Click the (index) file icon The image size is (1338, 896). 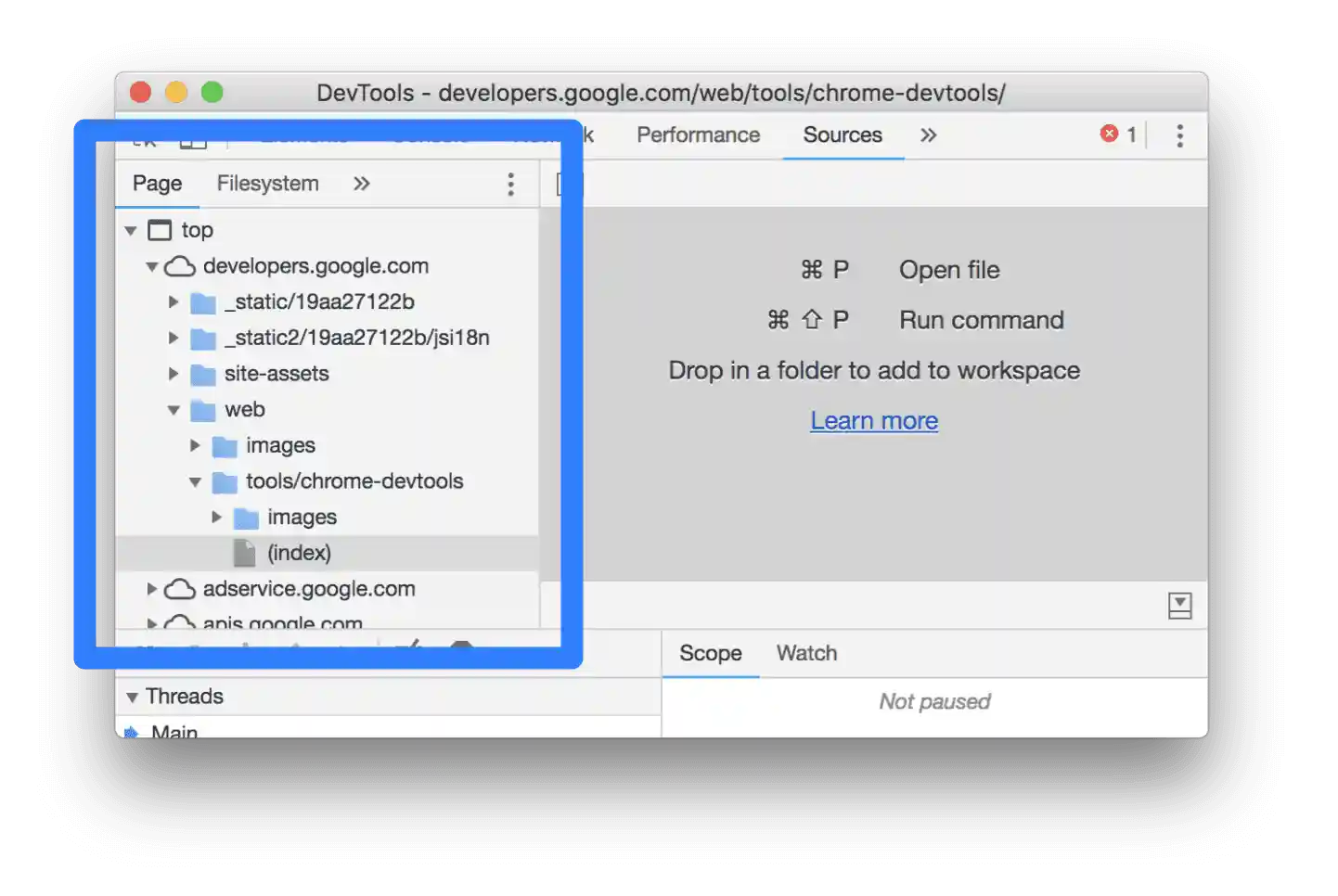point(245,553)
